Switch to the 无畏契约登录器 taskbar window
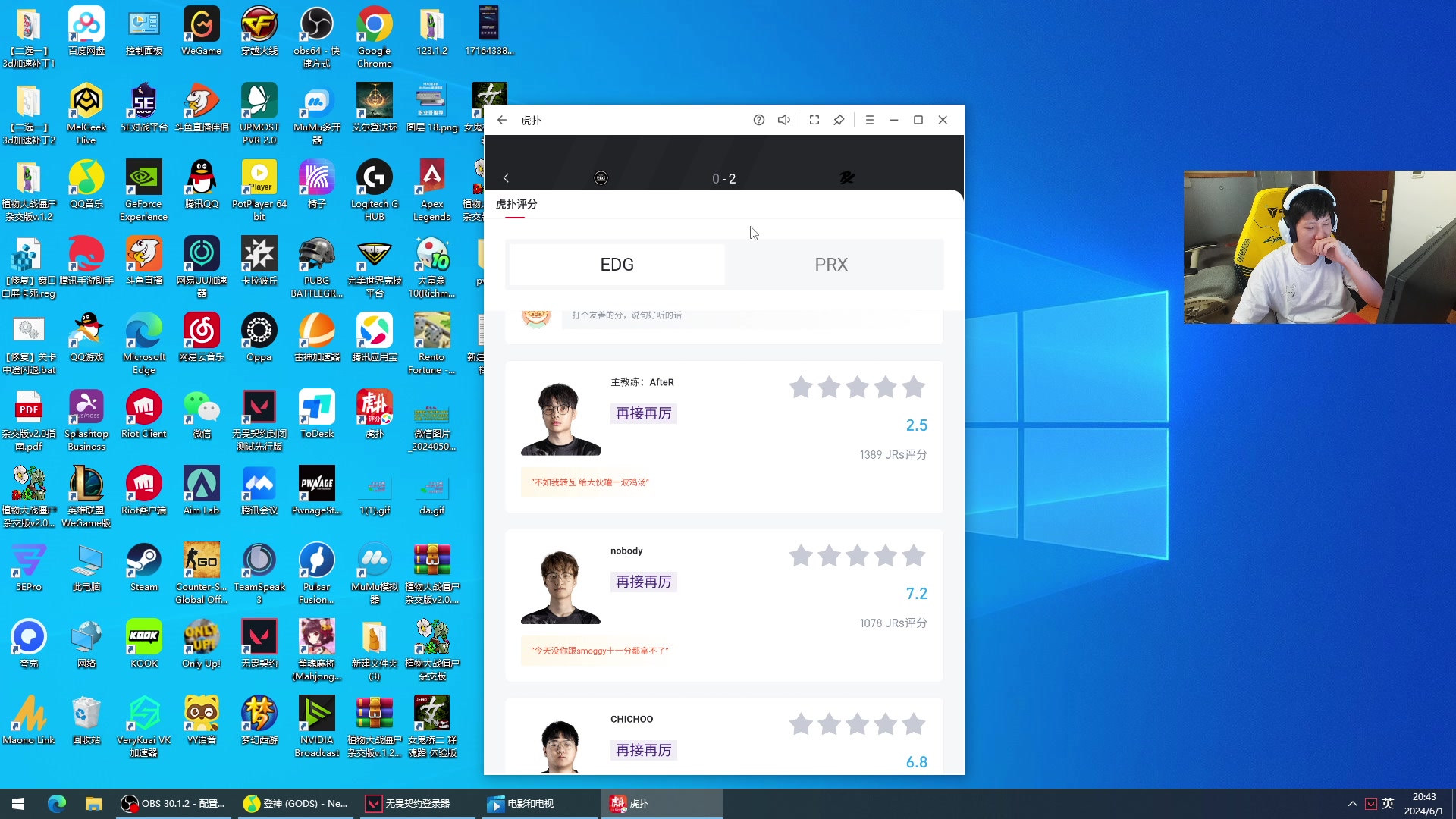1456x819 pixels. [x=416, y=804]
